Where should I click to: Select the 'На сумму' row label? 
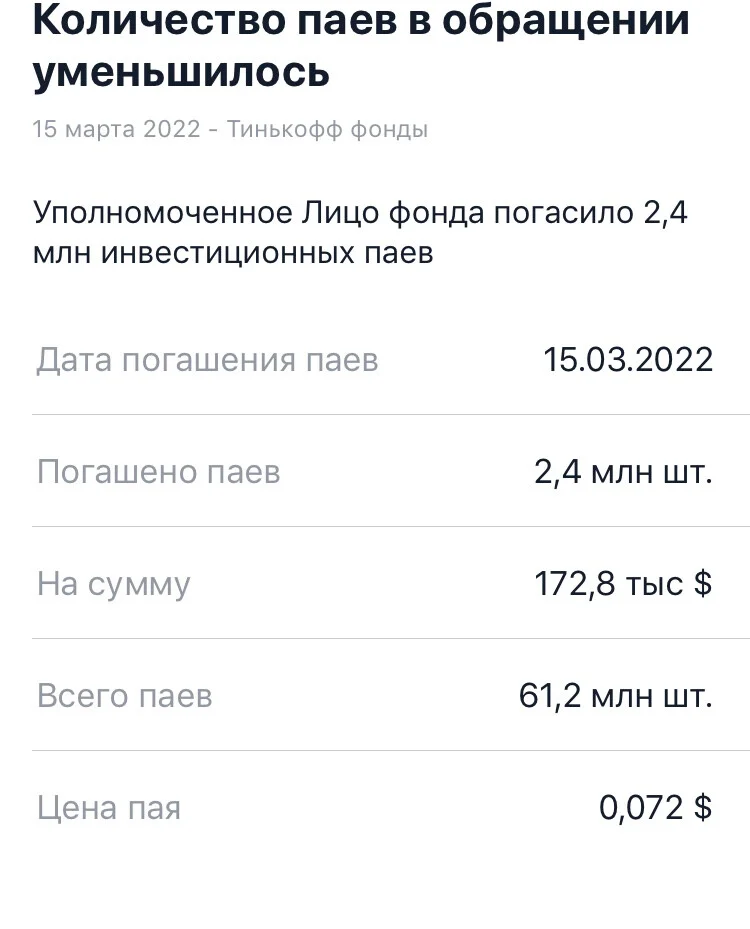pyautogui.click(x=114, y=585)
